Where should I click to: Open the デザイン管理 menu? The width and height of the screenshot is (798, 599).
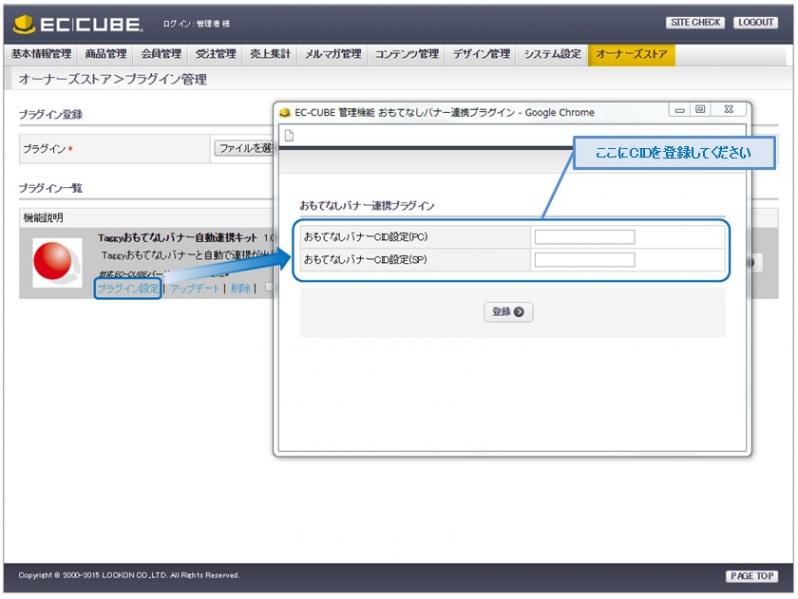tap(481, 54)
